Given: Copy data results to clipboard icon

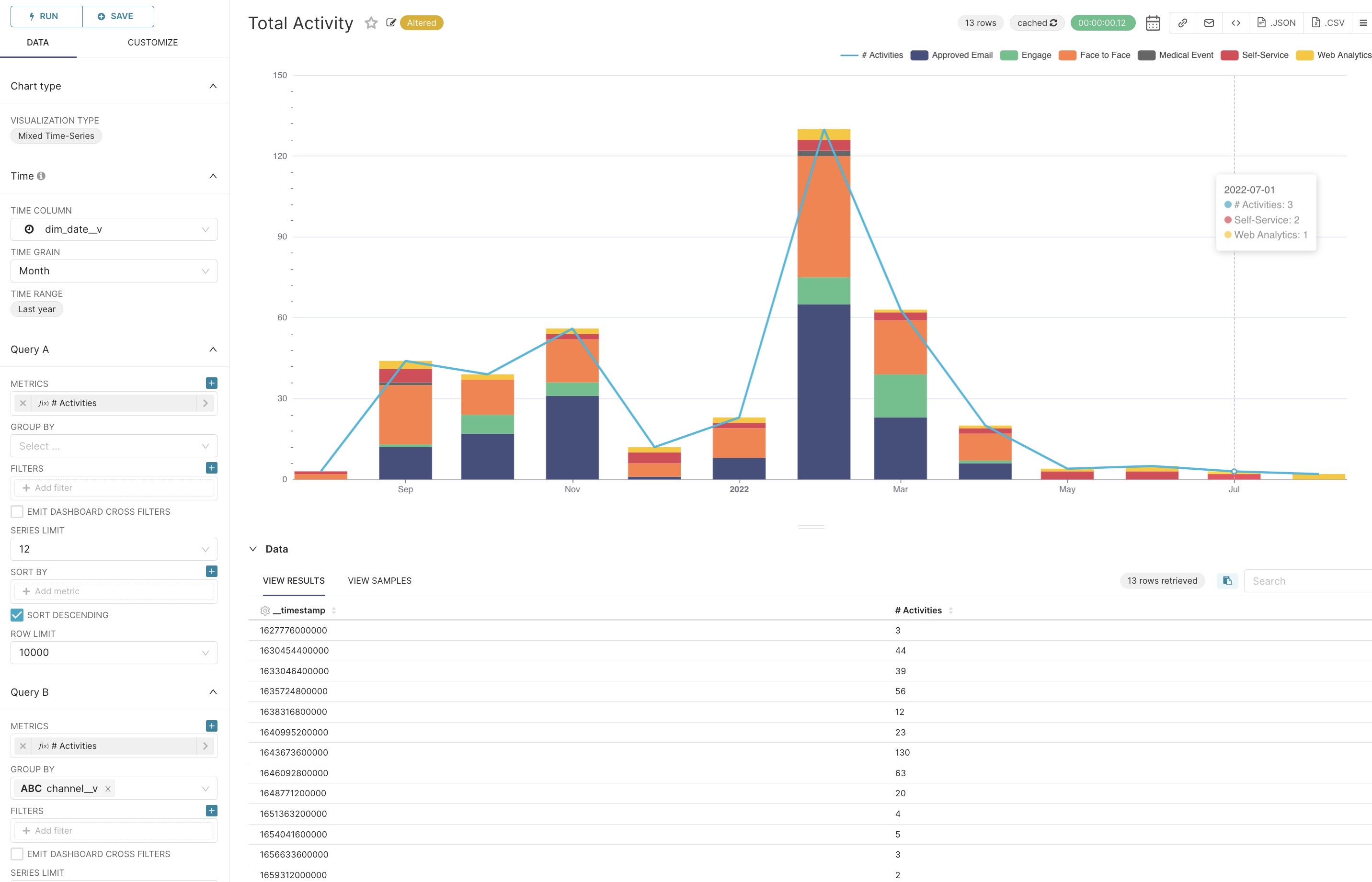Looking at the screenshot, I should click(1227, 581).
